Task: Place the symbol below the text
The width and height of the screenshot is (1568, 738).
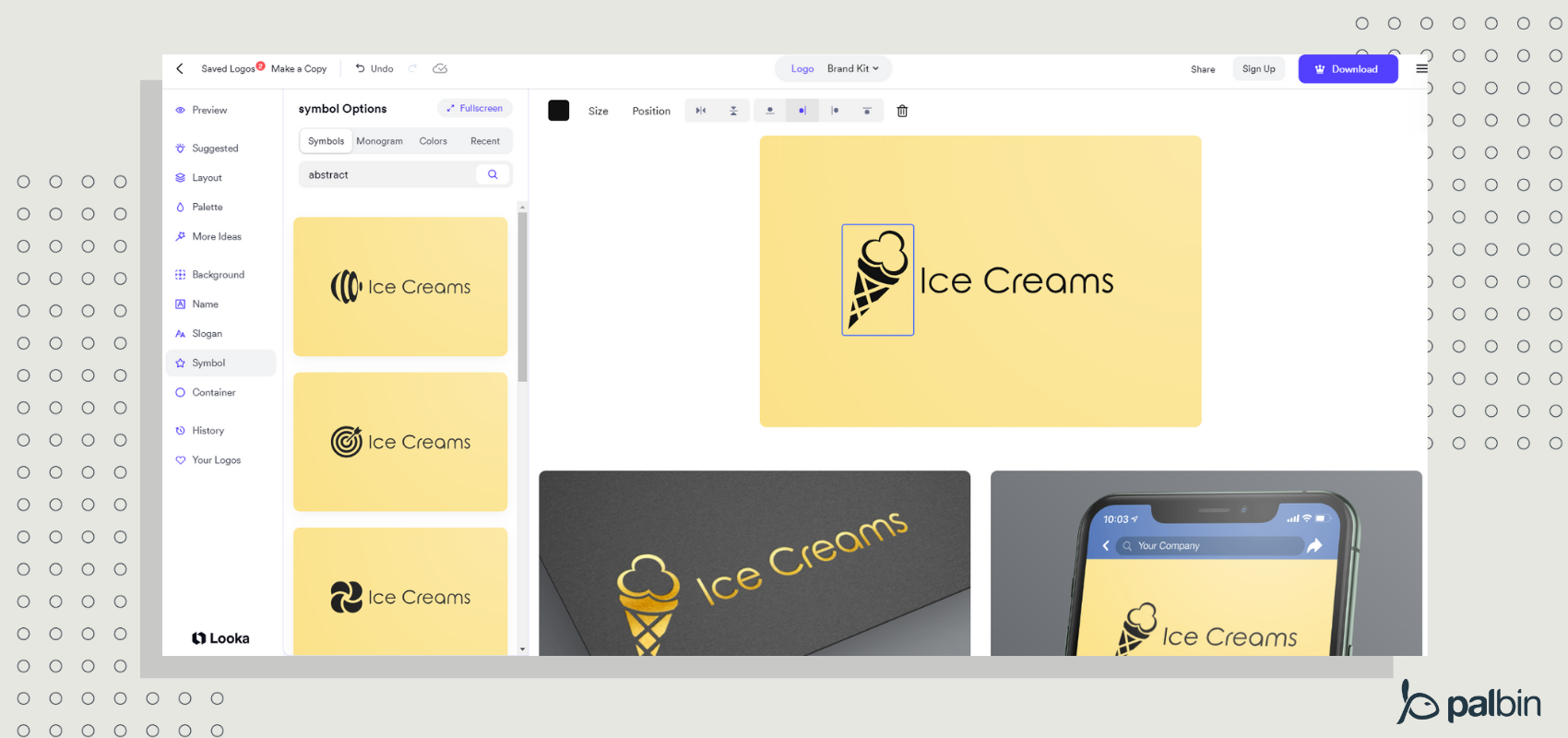Action: coord(867,111)
